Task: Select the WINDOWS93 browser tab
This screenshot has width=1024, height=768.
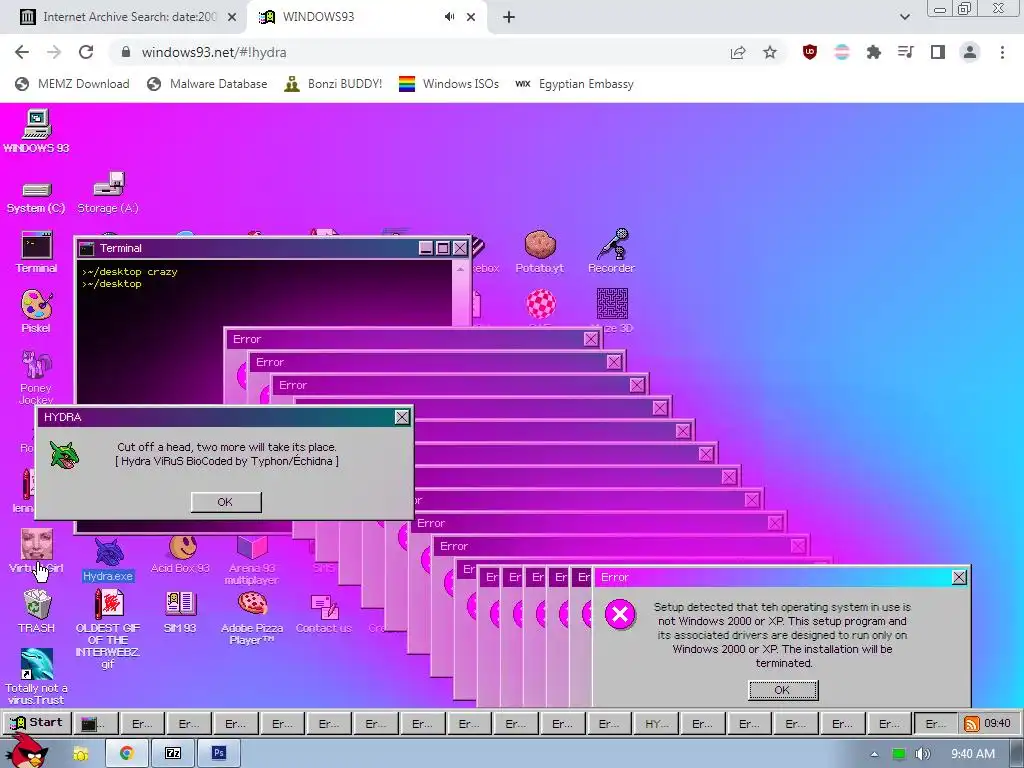Action: click(366, 17)
